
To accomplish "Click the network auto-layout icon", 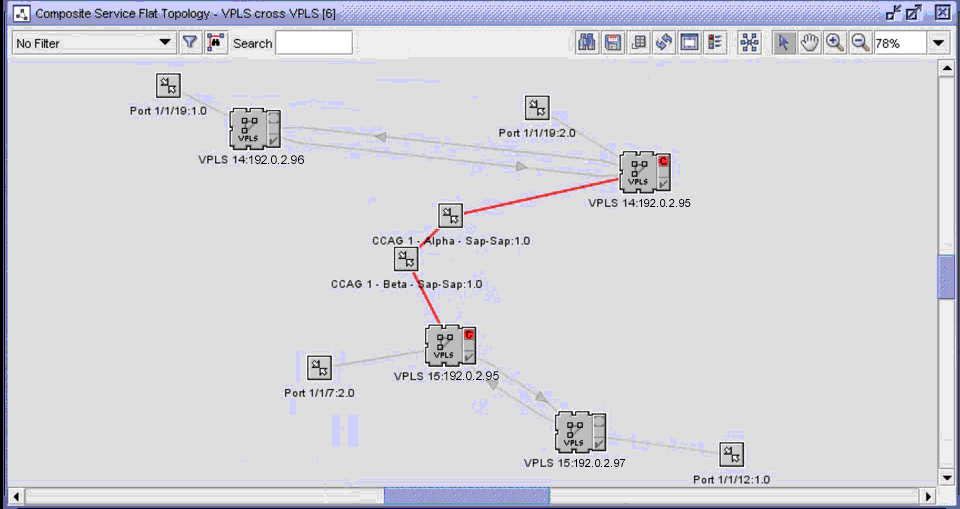I will point(749,43).
